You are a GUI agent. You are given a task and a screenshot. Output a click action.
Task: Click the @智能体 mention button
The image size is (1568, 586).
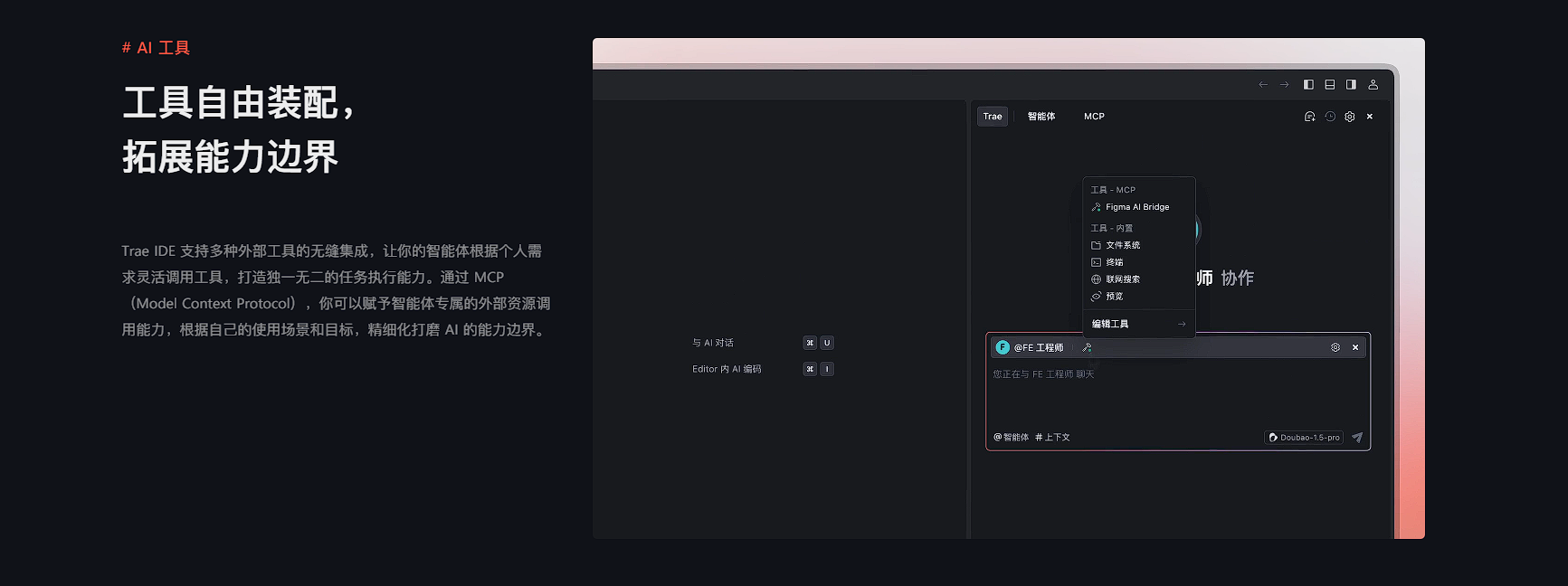click(1012, 438)
